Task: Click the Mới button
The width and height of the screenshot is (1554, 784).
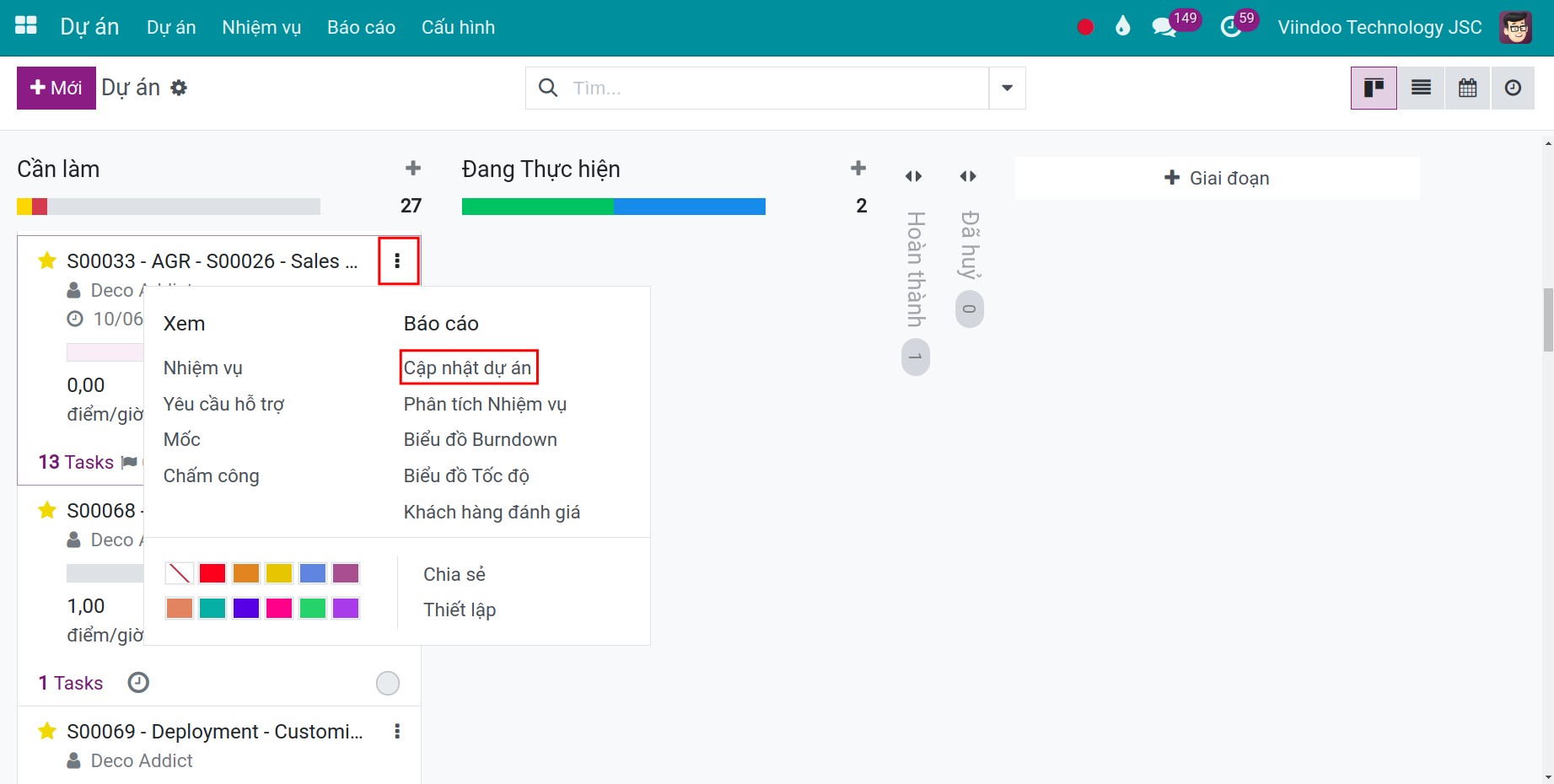Action: (x=56, y=88)
